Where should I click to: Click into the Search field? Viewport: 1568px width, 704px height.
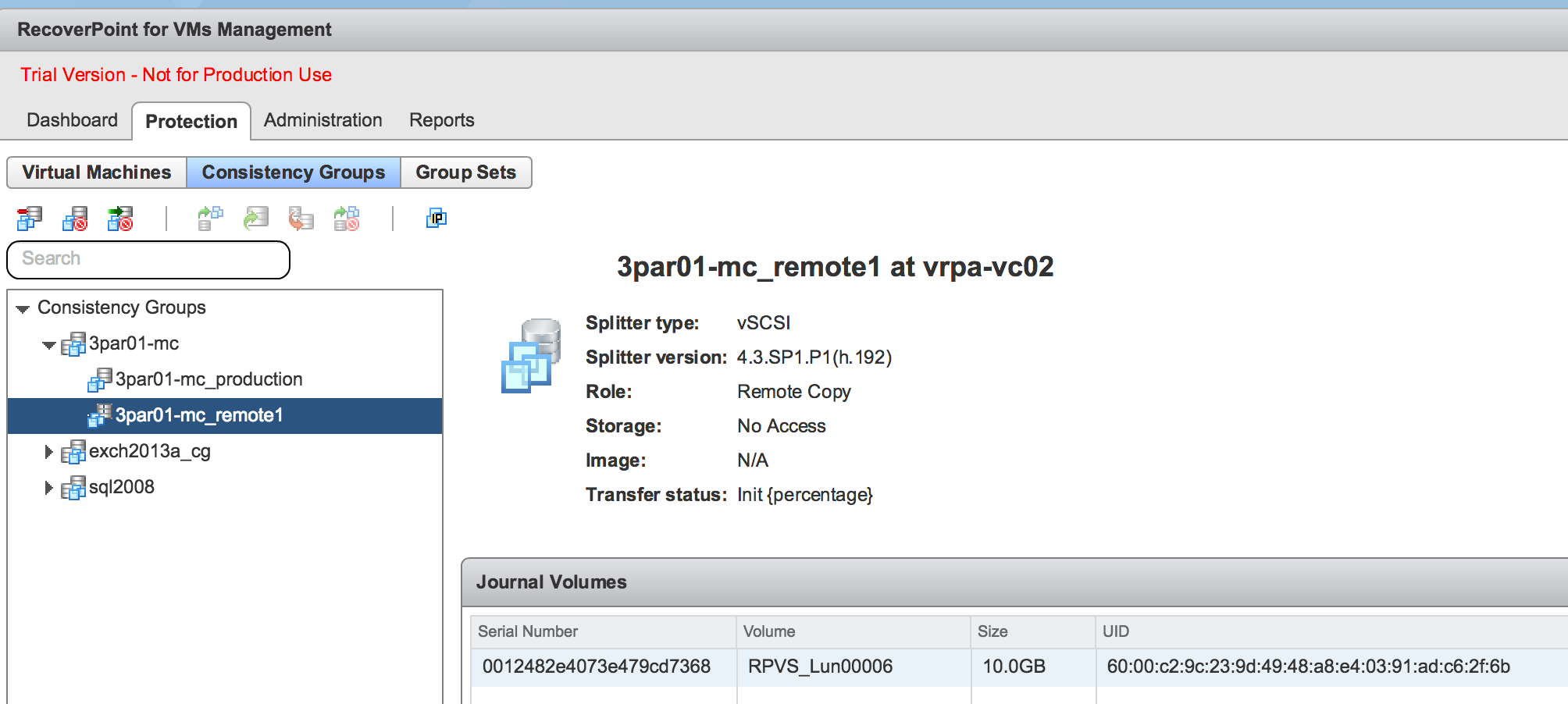[148, 259]
